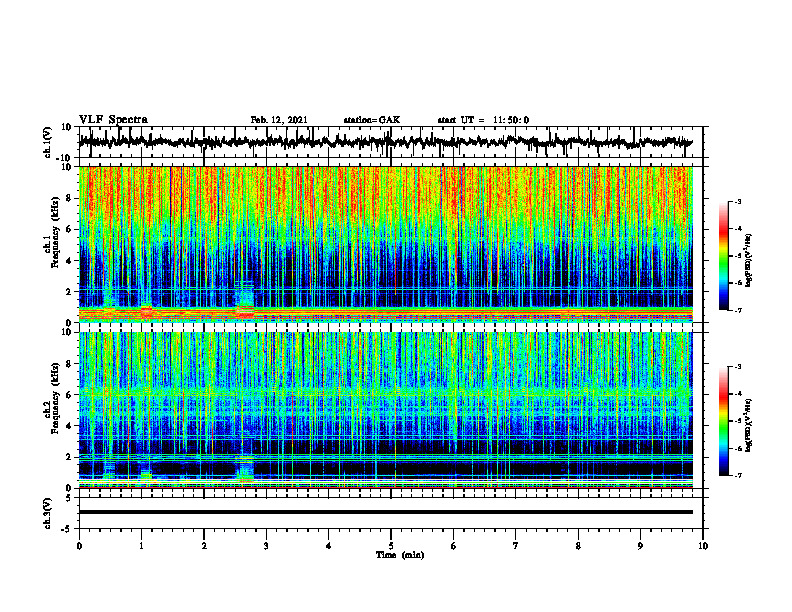Click the '-10' tick of ch.1(V) panel
Viewport: 792px width, 612px height.
[x=65, y=158]
